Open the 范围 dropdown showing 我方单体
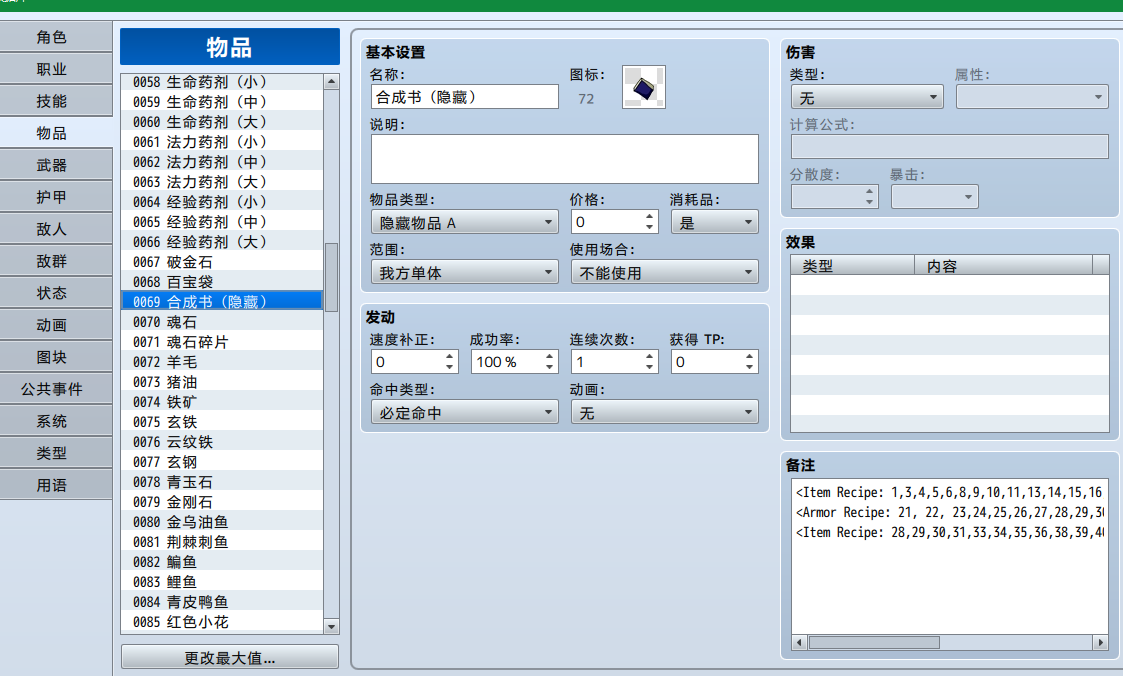The width and height of the screenshot is (1123, 676). click(x=465, y=273)
